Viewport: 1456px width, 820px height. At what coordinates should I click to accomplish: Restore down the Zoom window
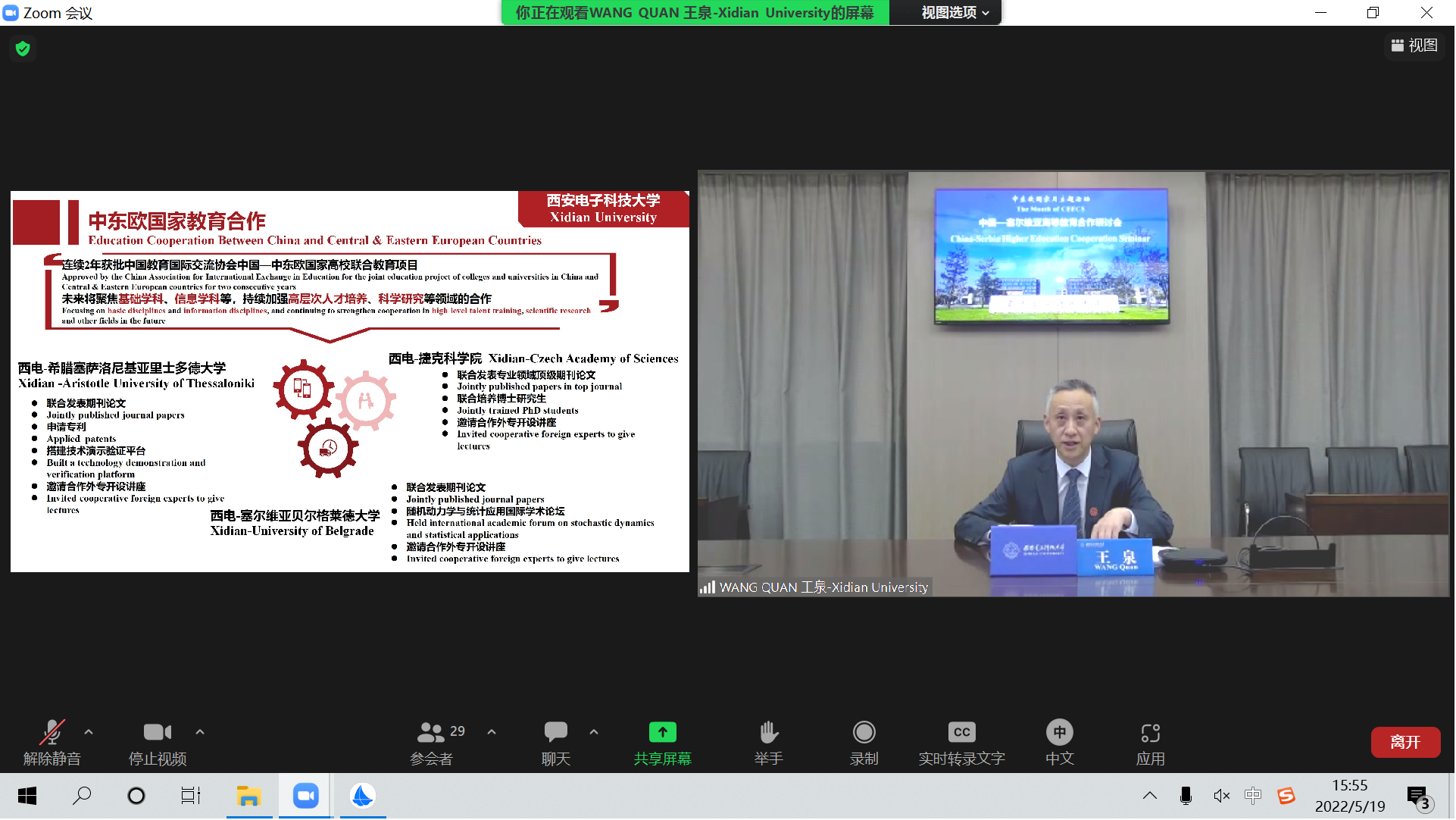pos(1373,12)
